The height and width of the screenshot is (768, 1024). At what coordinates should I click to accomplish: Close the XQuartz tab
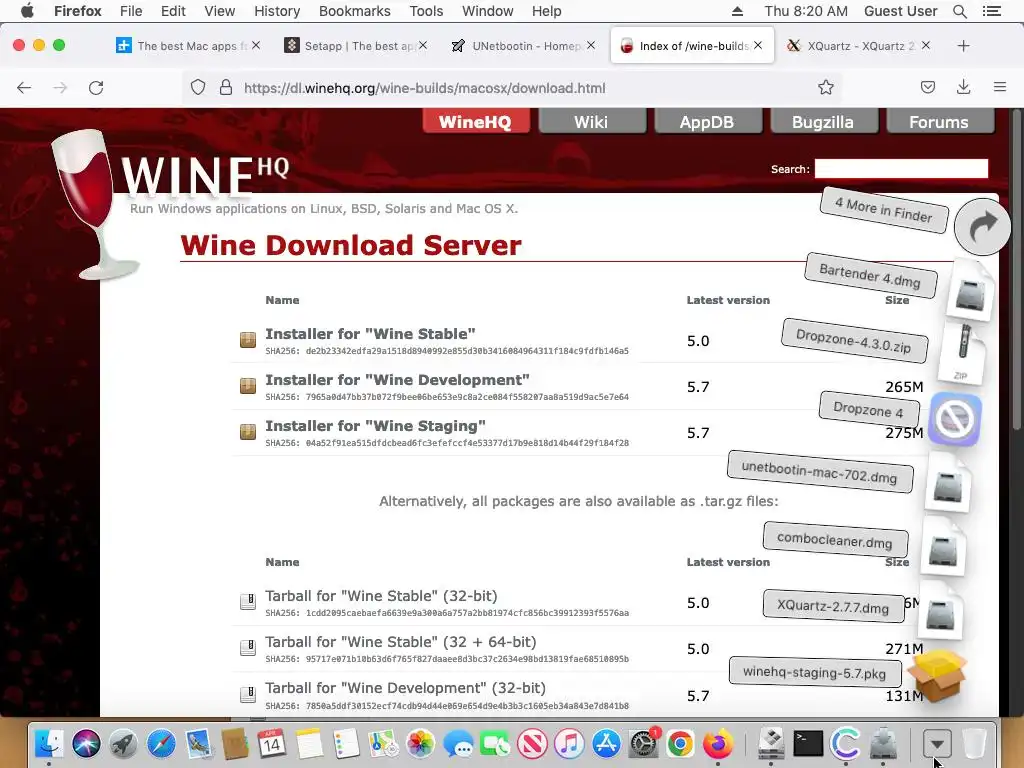tap(925, 45)
